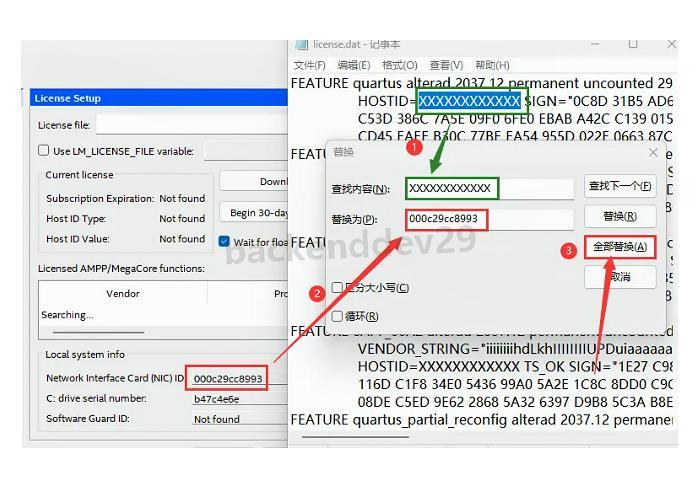Click the License file path field
Viewport: 700px width, 488px height.
(x=190, y=125)
